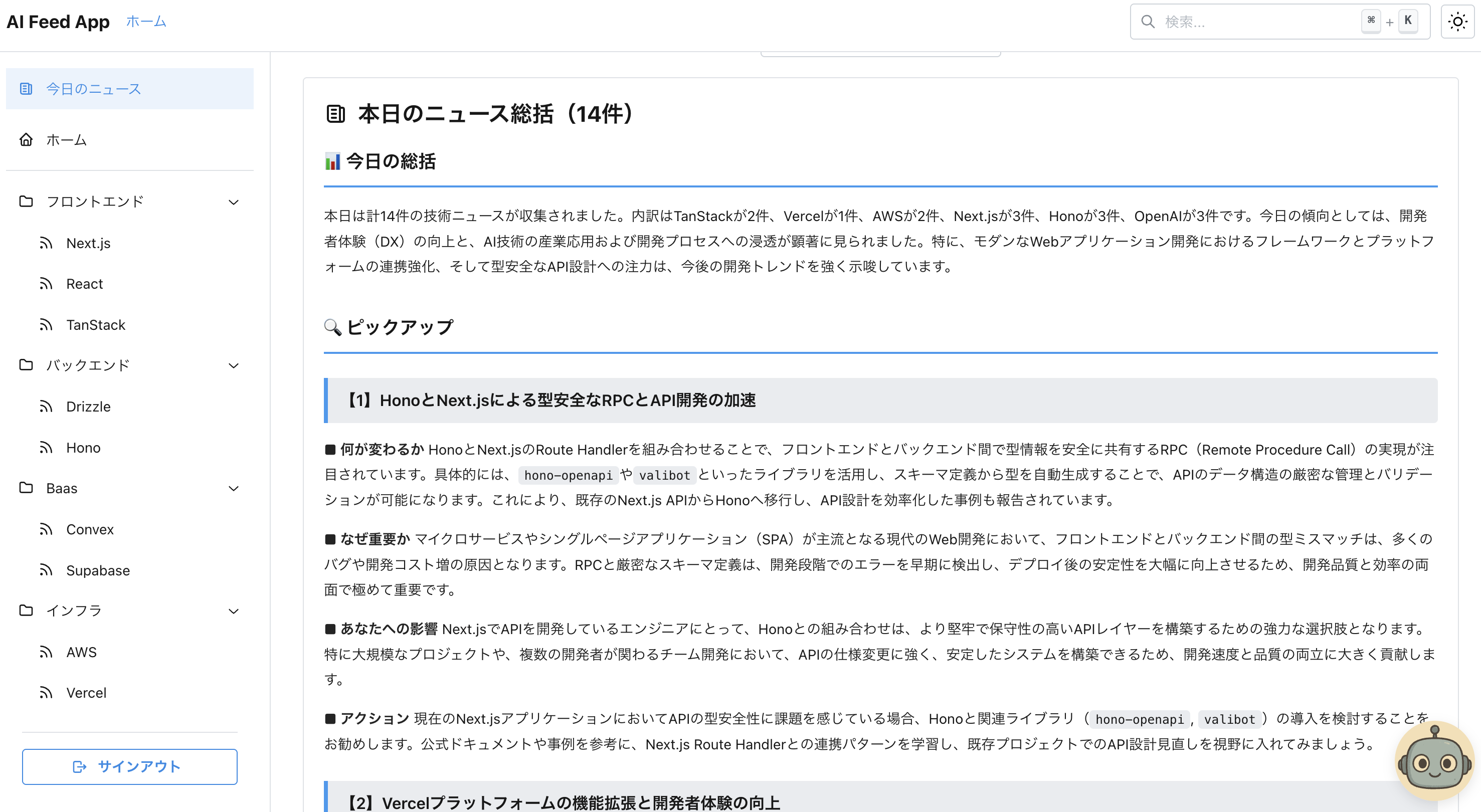Click the magnifier icon in the search bar
Viewport: 1481px width, 812px height.
pyautogui.click(x=1148, y=21)
